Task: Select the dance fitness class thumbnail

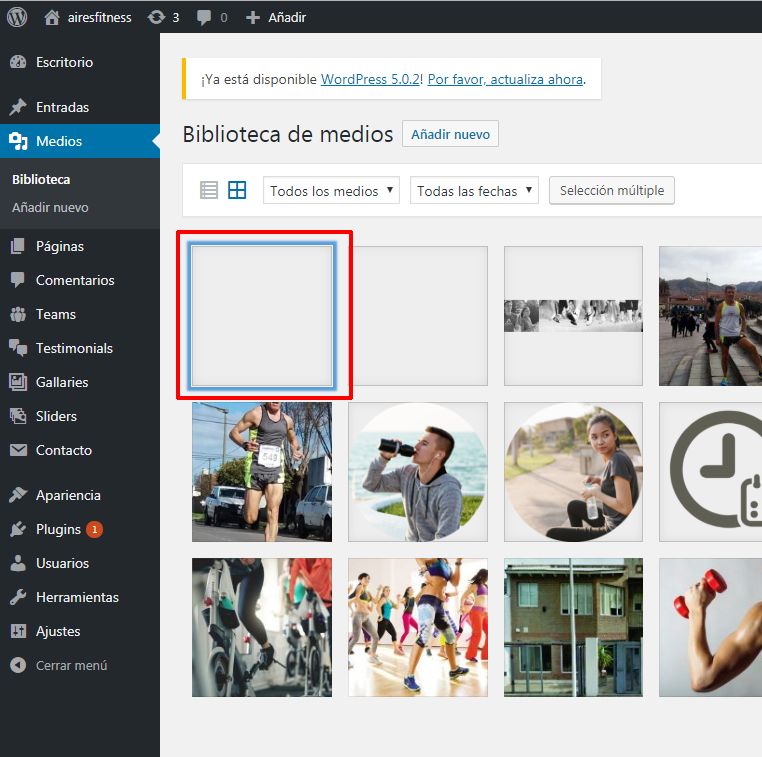Action: [x=417, y=627]
